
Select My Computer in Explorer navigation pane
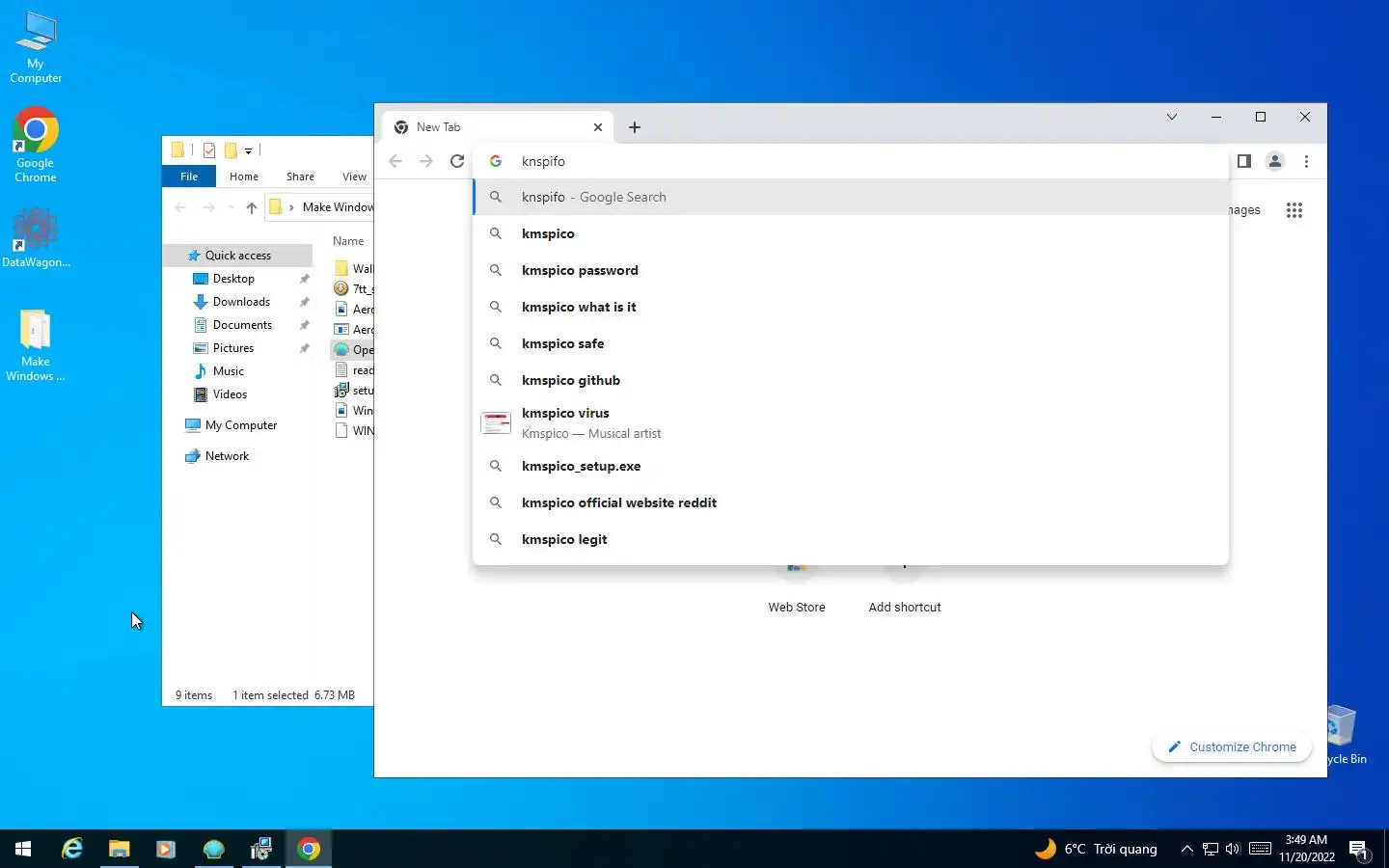click(241, 425)
